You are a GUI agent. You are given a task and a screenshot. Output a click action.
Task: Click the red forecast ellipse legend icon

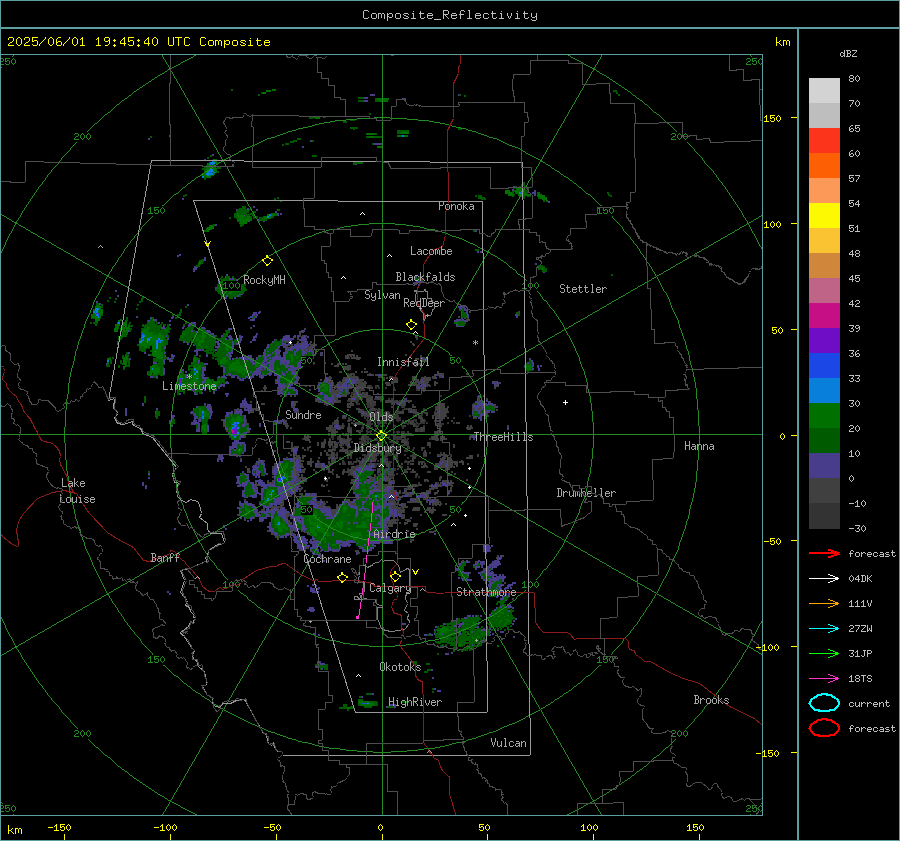coord(824,728)
